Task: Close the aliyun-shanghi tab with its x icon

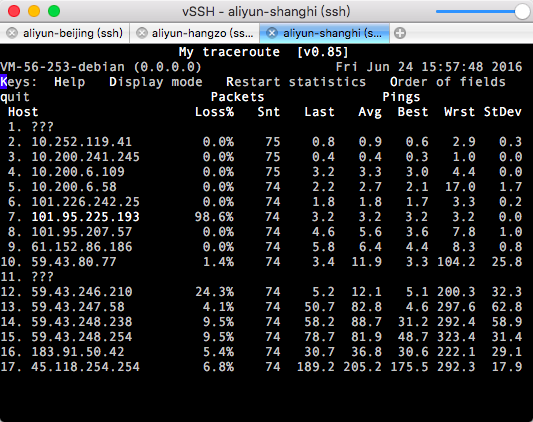Action: pos(272,33)
